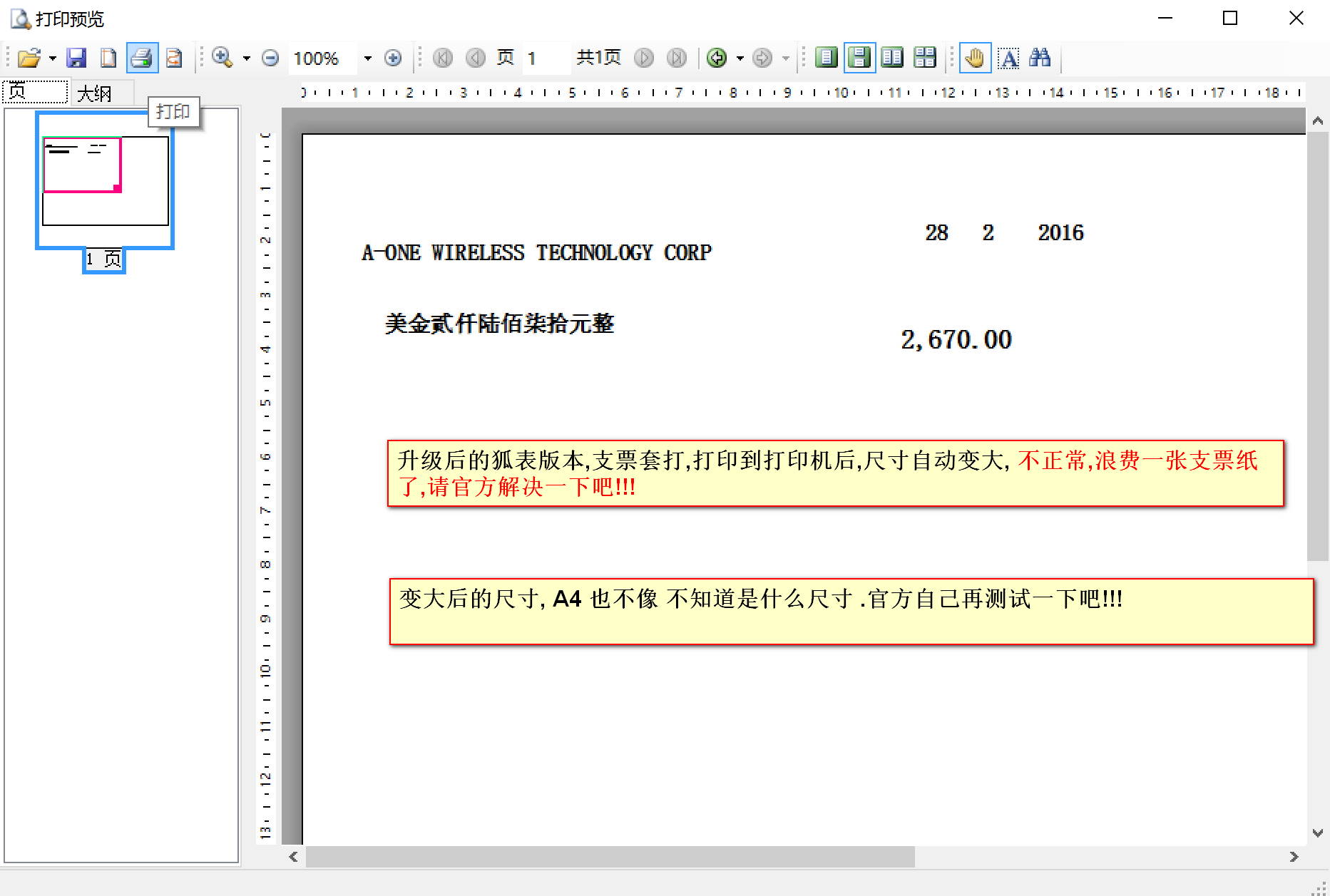Select the hand pan tool

975,58
